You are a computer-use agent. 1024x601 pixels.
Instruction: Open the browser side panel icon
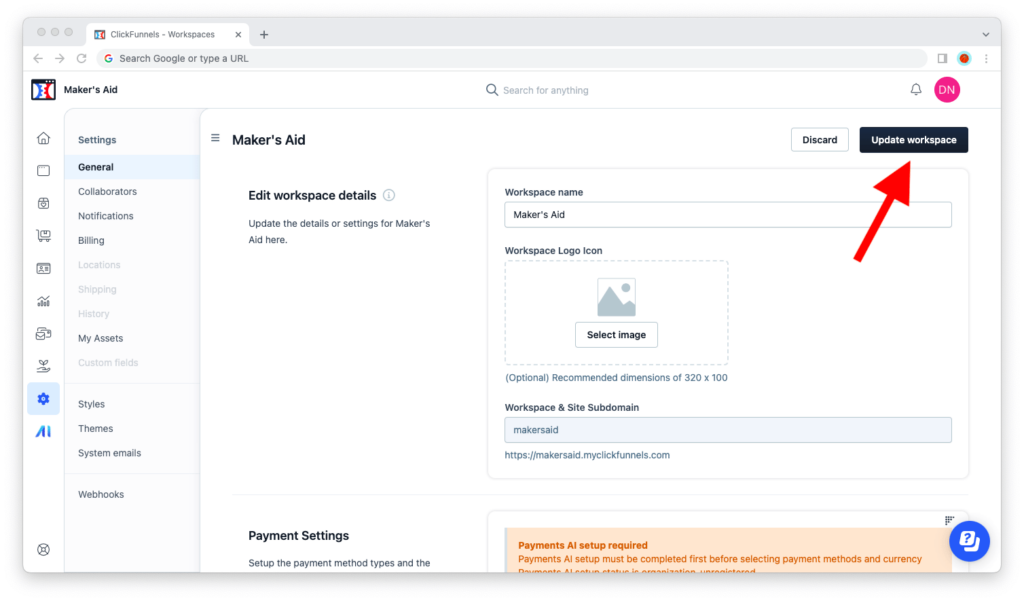tap(942, 58)
